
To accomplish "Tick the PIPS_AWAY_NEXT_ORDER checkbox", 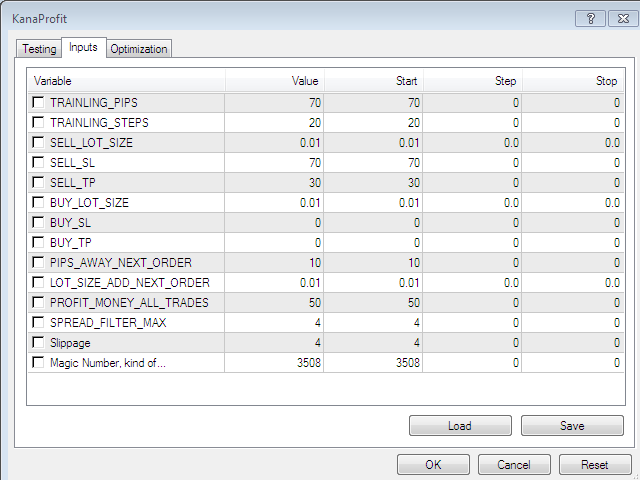I will tap(38, 262).
